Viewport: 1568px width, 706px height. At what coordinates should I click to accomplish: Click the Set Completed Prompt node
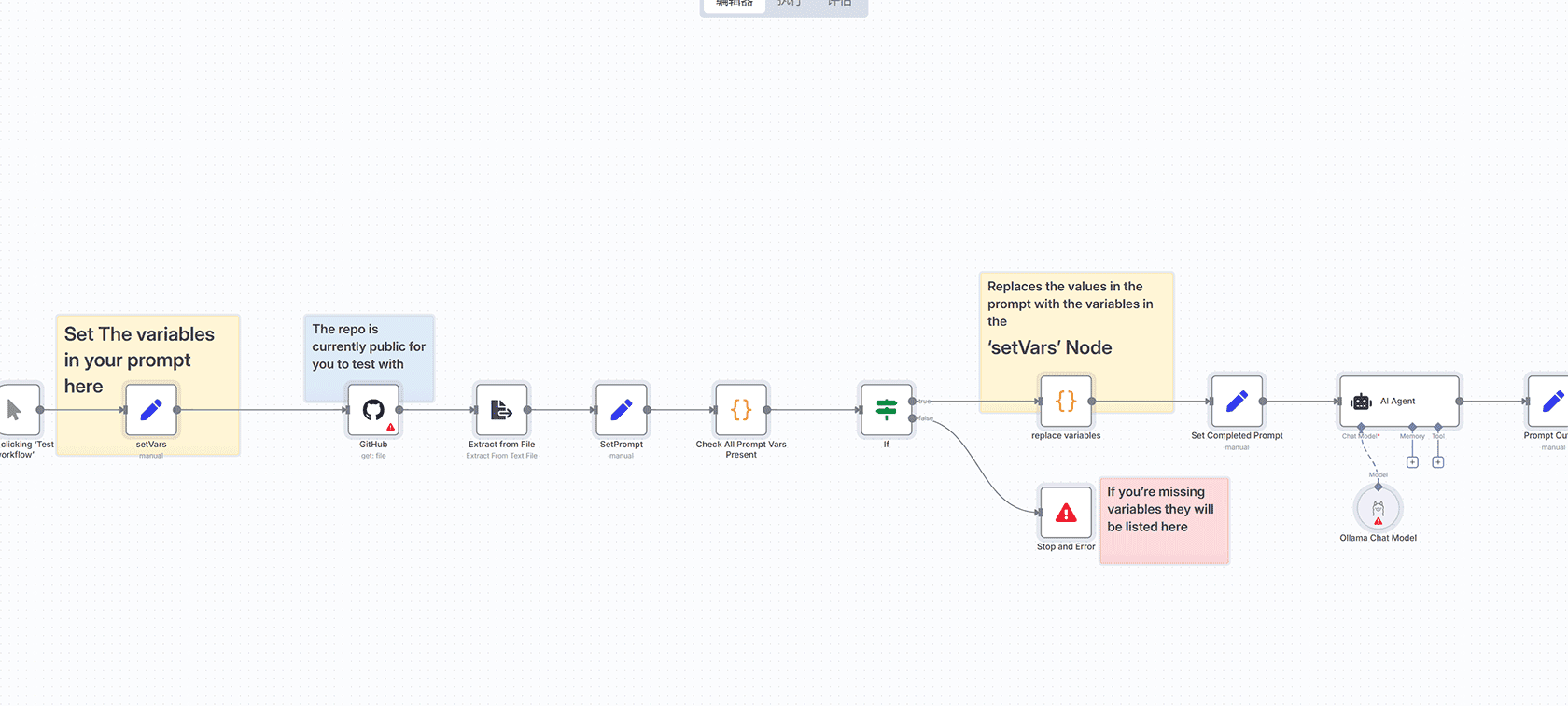pos(1237,402)
